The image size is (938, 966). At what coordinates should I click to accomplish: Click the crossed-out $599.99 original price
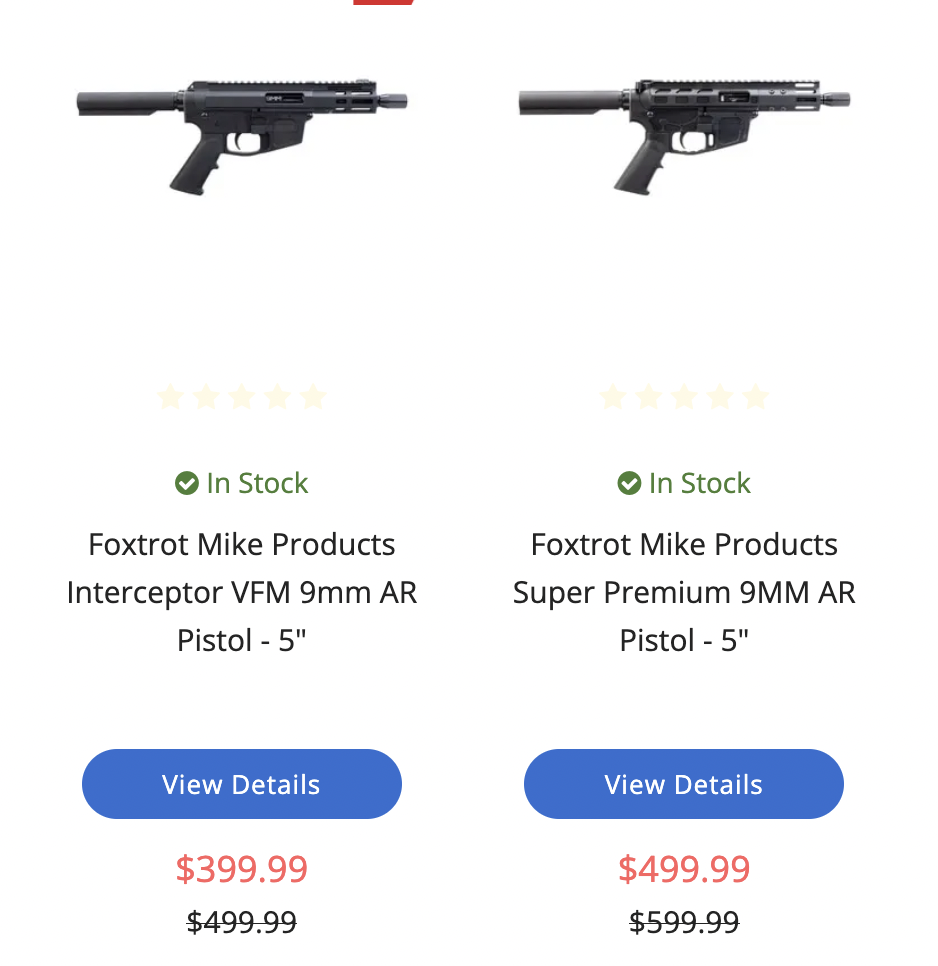coord(684,922)
